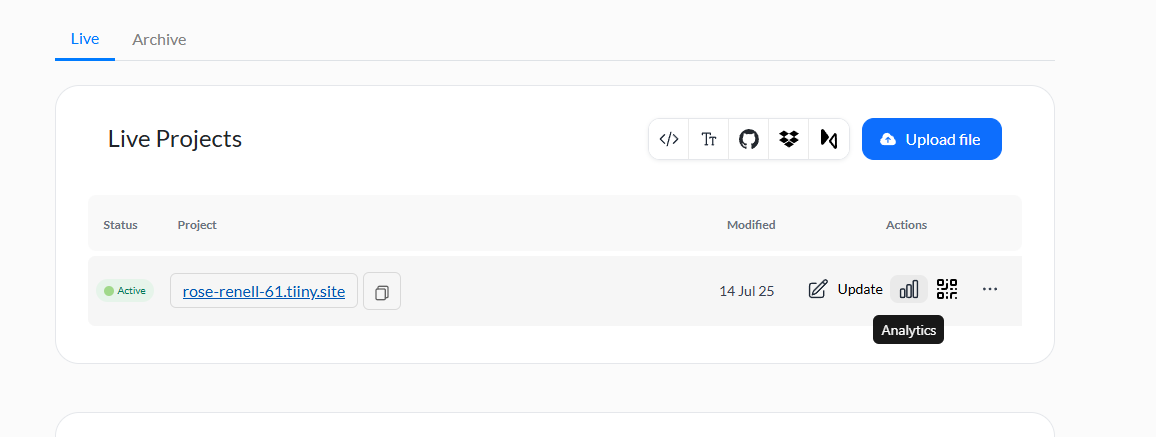The width and height of the screenshot is (1156, 437).
Task: Show the project's QR code
Action: tap(947, 289)
